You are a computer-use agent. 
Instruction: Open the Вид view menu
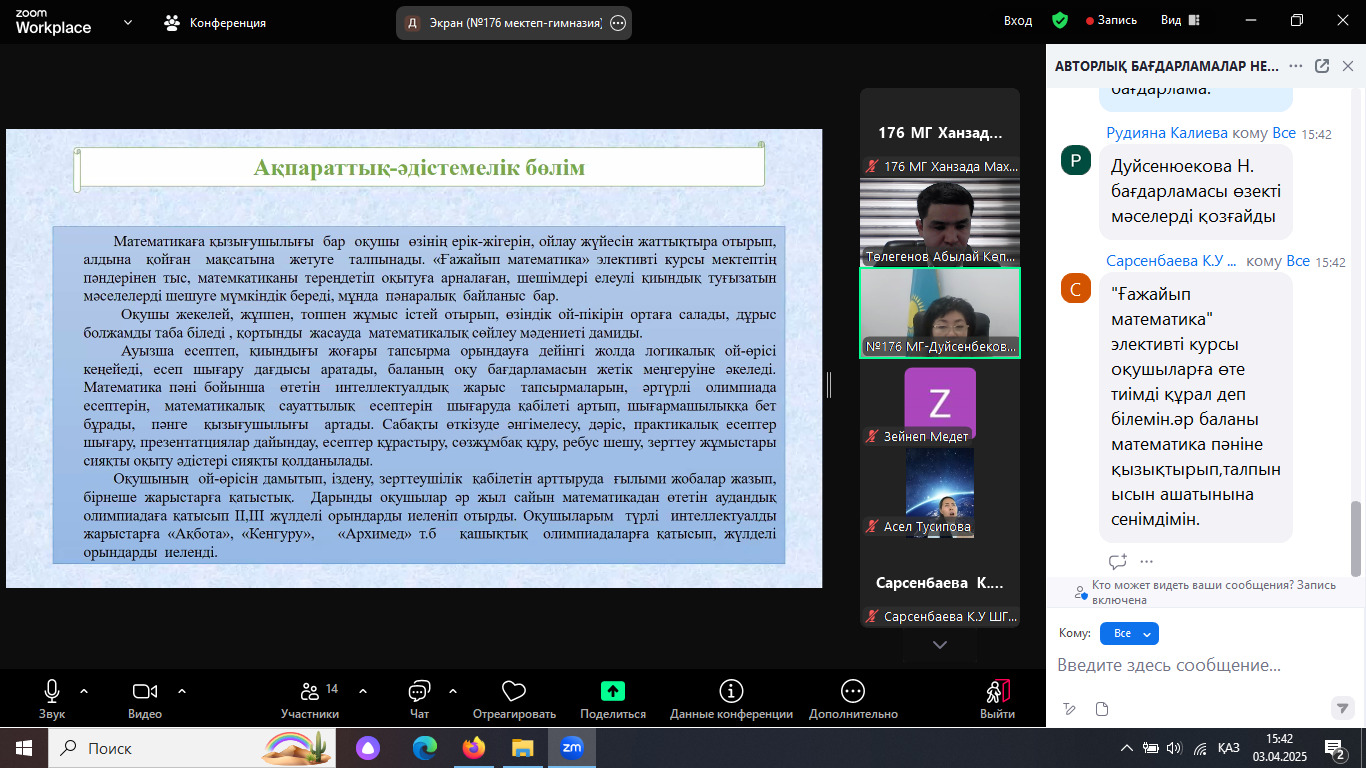[x=1177, y=21]
